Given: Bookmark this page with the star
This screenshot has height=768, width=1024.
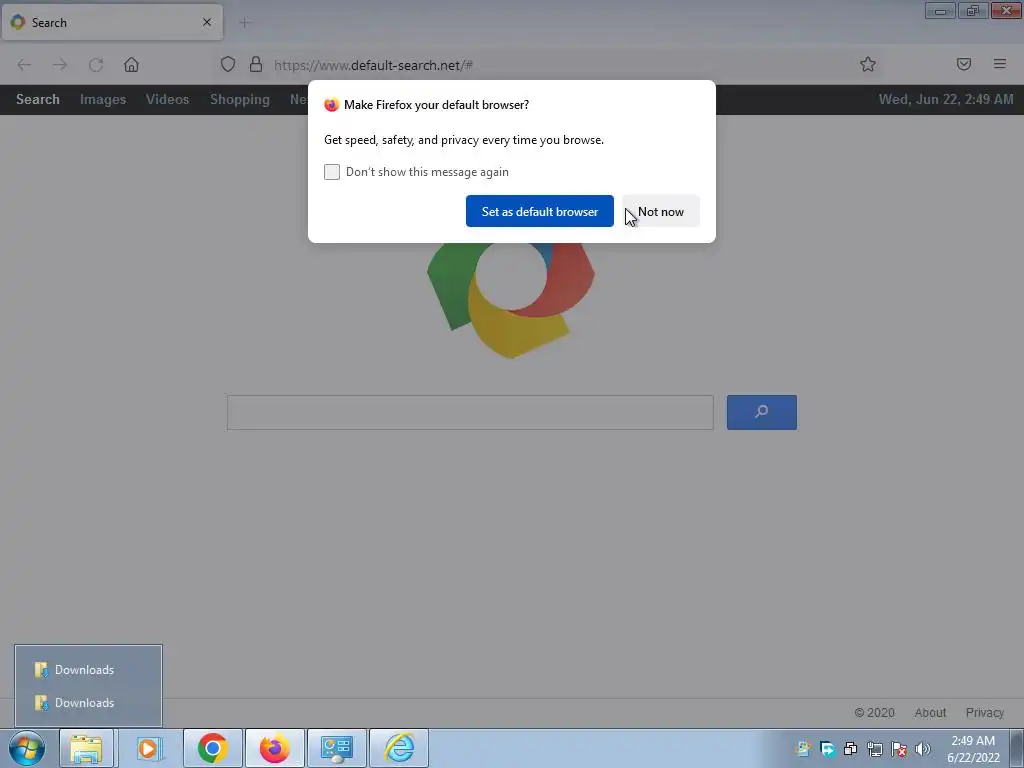Looking at the screenshot, I should (867, 65).
